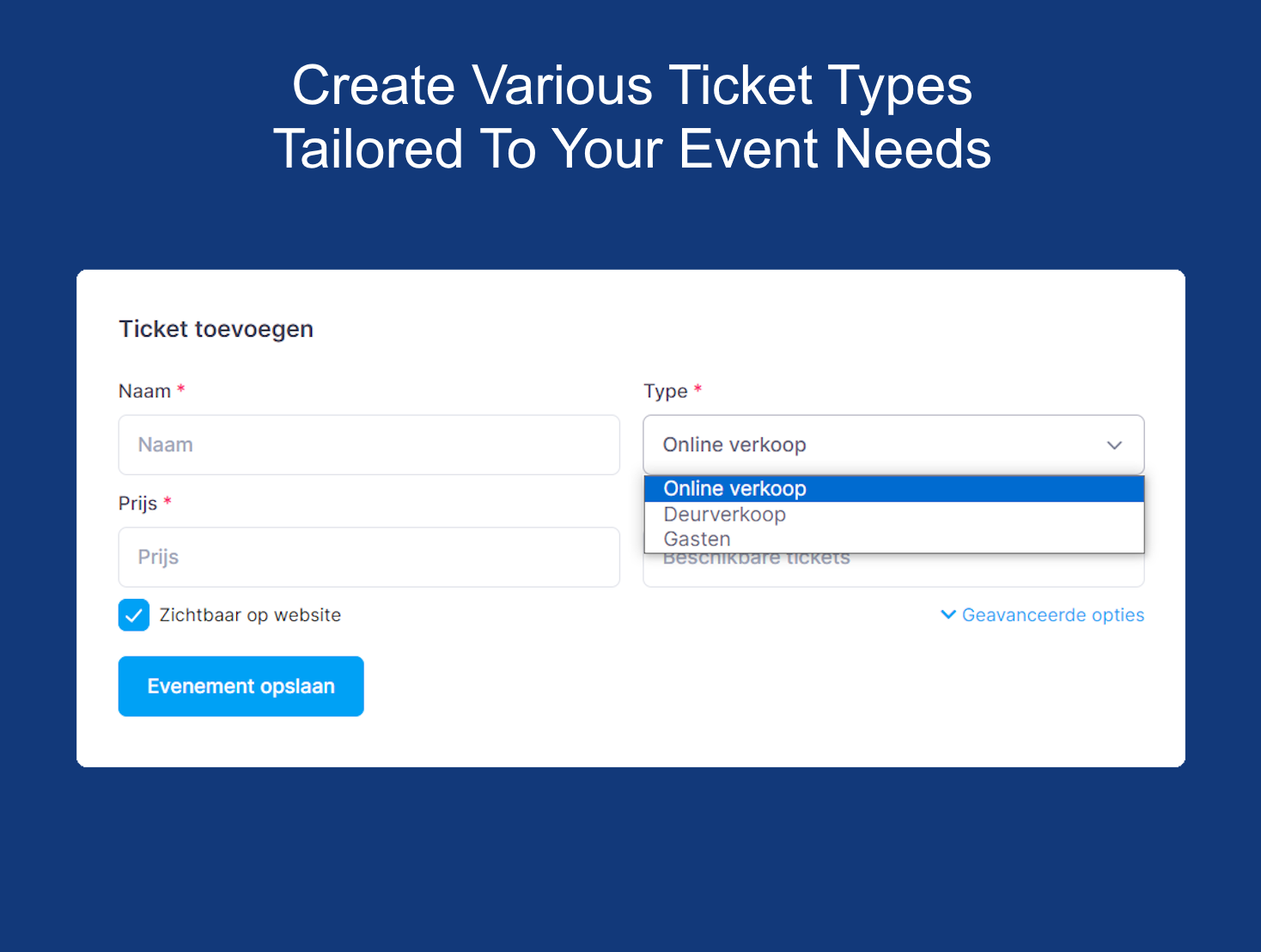Screen dimensions: 1261x952
Task: Select Gasten from the Type dropdown
Action: (697, 539)
